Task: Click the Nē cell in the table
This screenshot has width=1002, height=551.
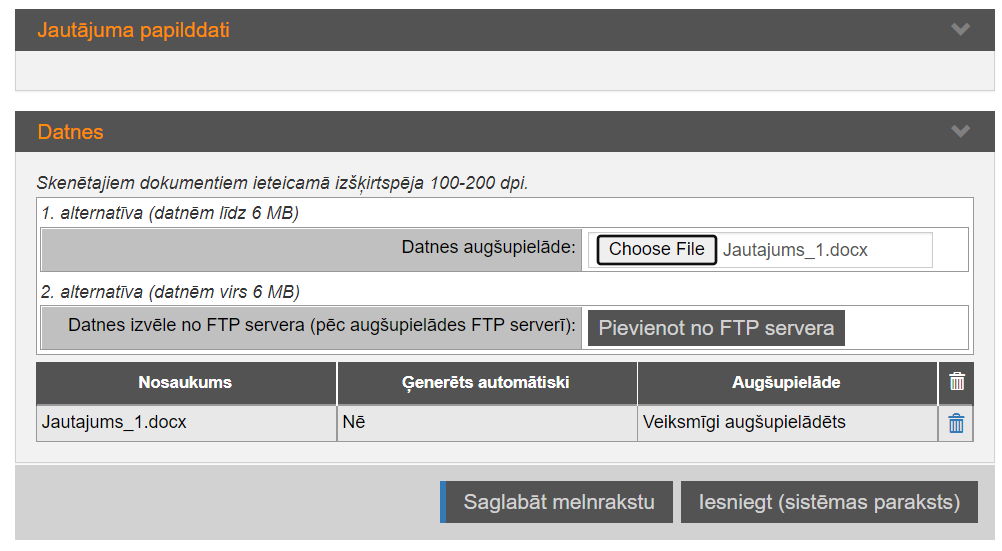Action: 353,422
